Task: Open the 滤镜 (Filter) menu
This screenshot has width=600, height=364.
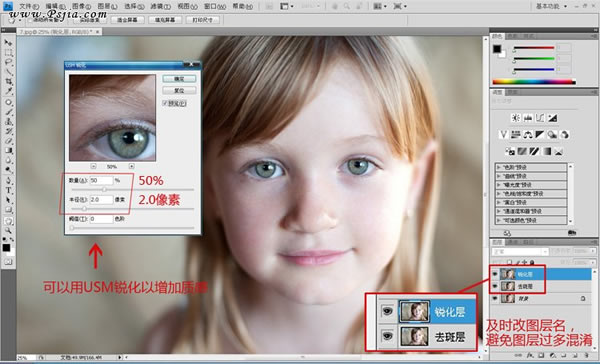Action: [160, 6]
